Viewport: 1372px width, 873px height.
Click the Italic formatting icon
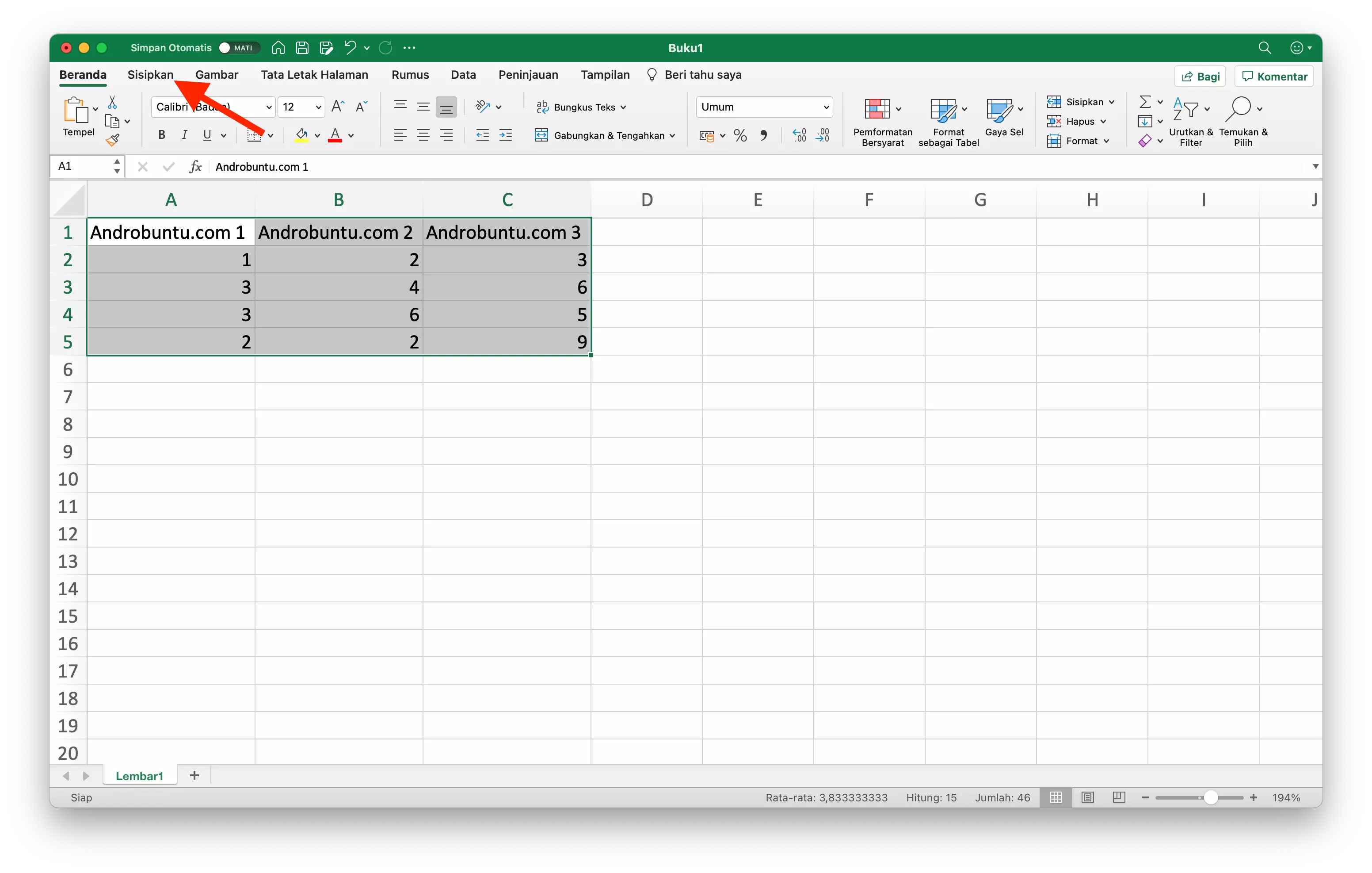point(184,135)
